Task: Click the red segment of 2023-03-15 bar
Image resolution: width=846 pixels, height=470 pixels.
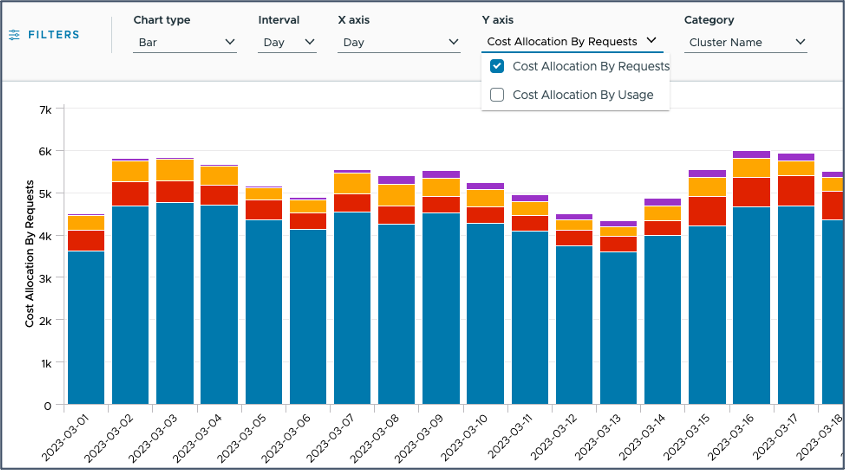Action: [x=707, y=212]
